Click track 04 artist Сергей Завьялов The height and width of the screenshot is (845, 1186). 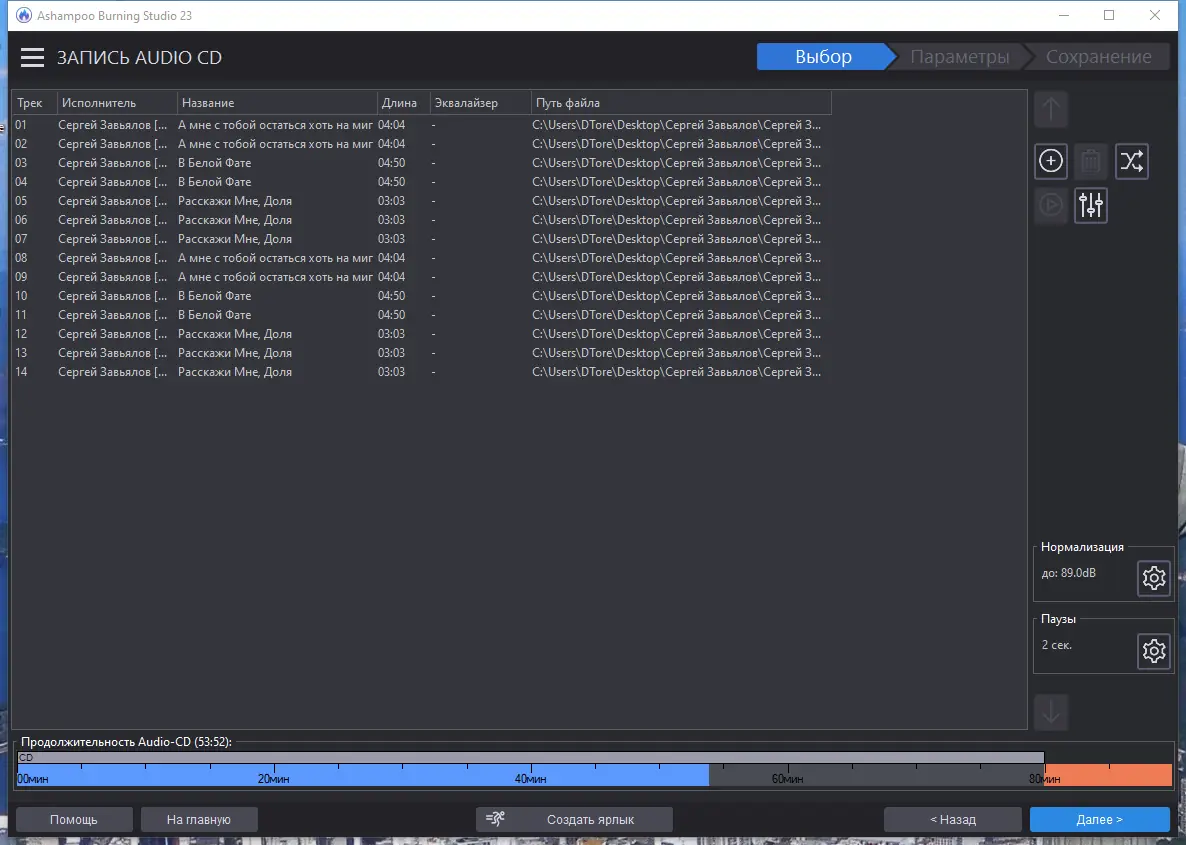(113, 182)
